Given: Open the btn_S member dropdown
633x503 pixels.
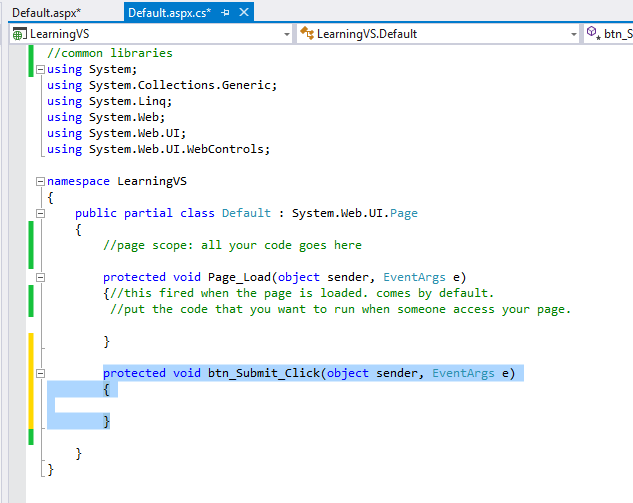Looking at the screenshot, I should pyautogui.click(x=617, y=34).
